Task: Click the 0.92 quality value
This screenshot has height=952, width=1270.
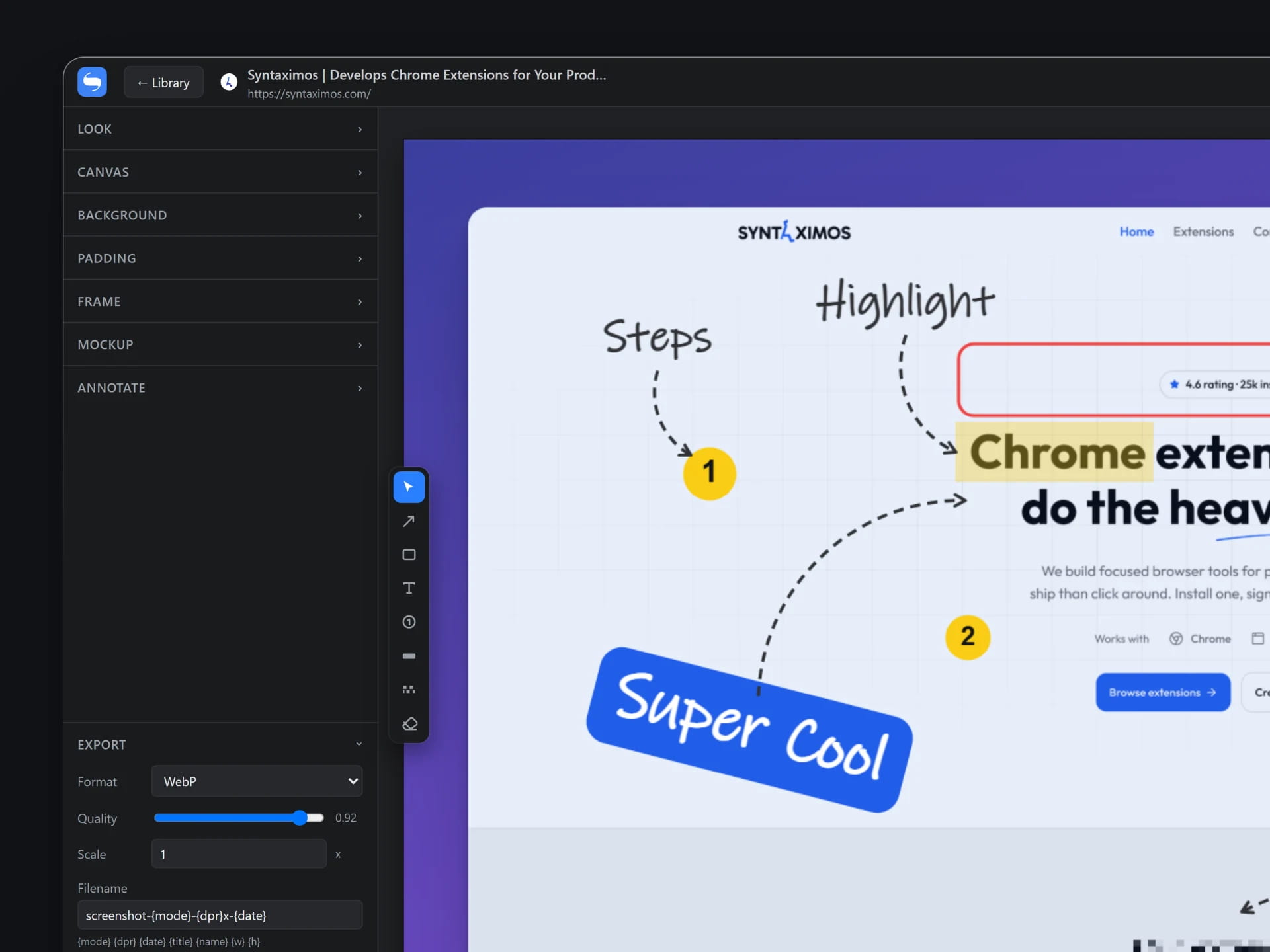Action: click(345, 818)
